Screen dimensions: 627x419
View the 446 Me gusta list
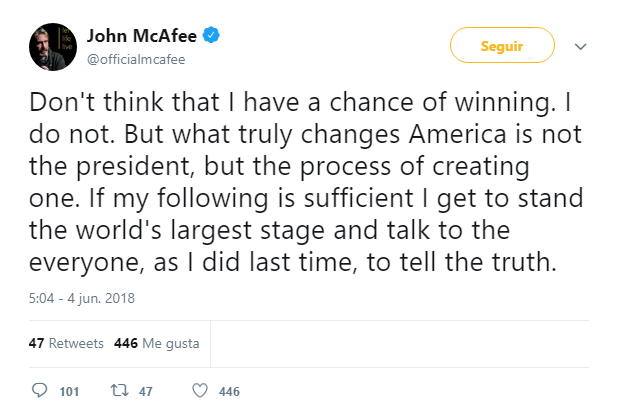(157, 343)
